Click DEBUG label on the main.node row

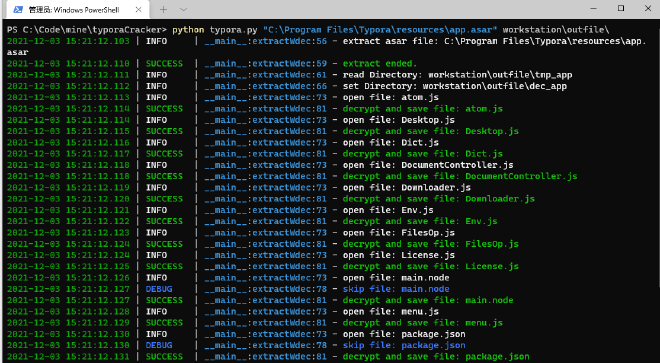pyautogui.click(x=159, y=289)
